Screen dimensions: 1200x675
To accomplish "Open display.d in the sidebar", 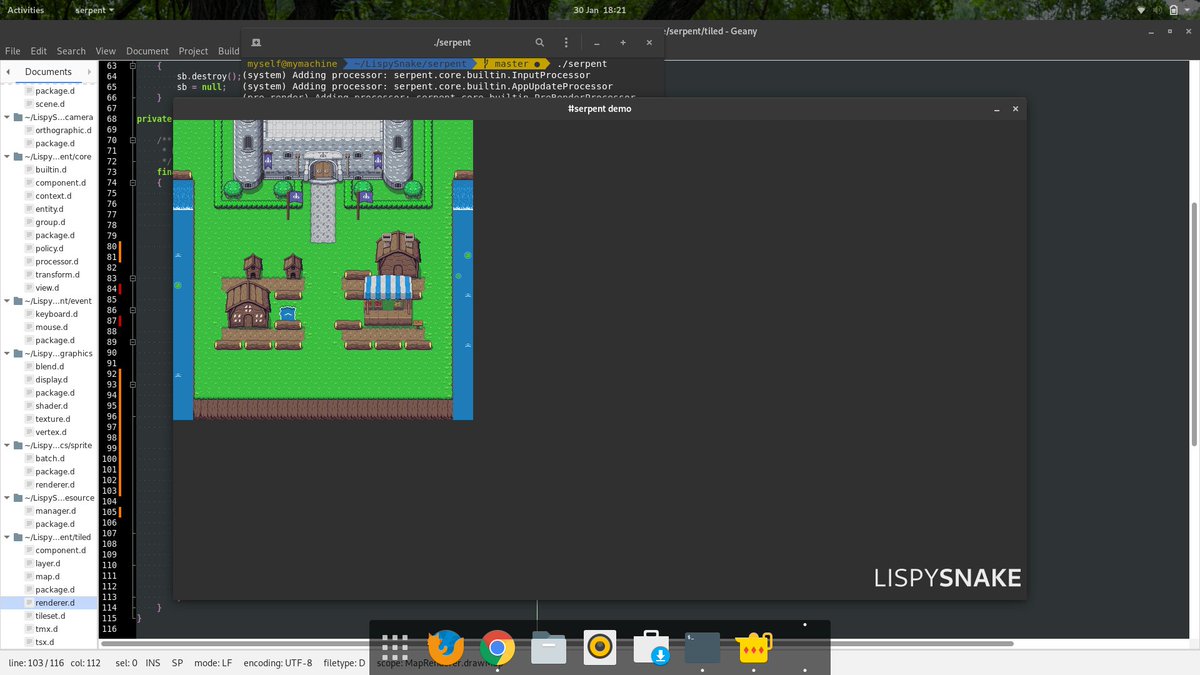I will tap(51, 380).
